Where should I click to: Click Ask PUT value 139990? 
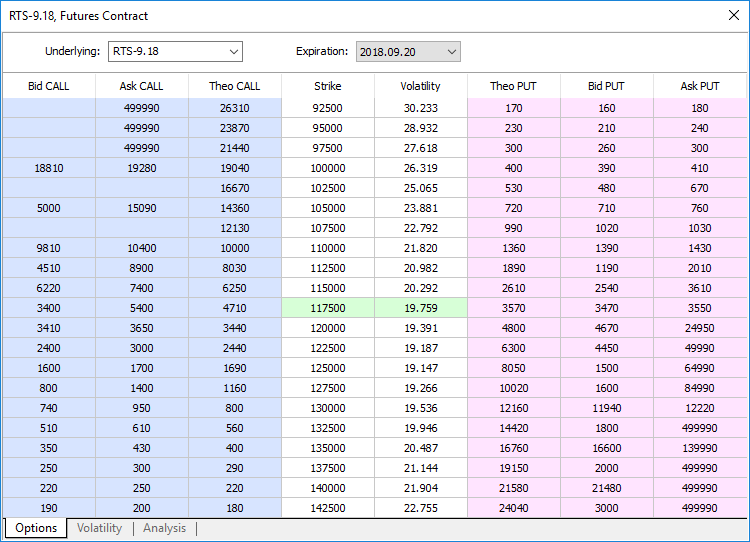click(699, 448)
